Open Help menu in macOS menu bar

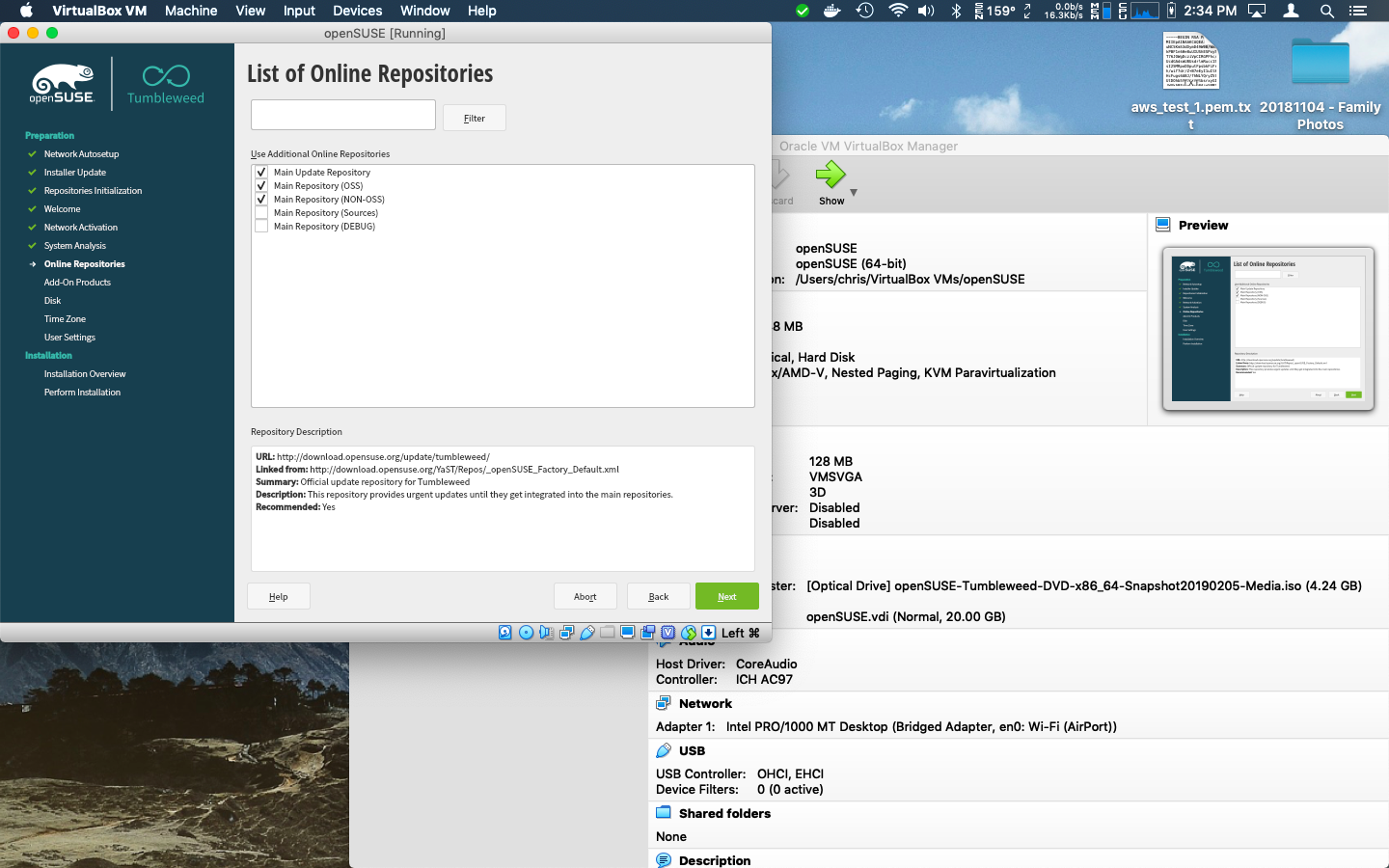click(x=482, y=11)
